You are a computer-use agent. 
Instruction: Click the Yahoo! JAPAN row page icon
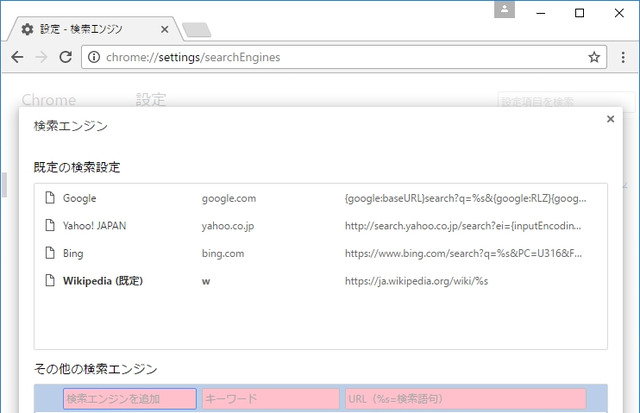50,225
